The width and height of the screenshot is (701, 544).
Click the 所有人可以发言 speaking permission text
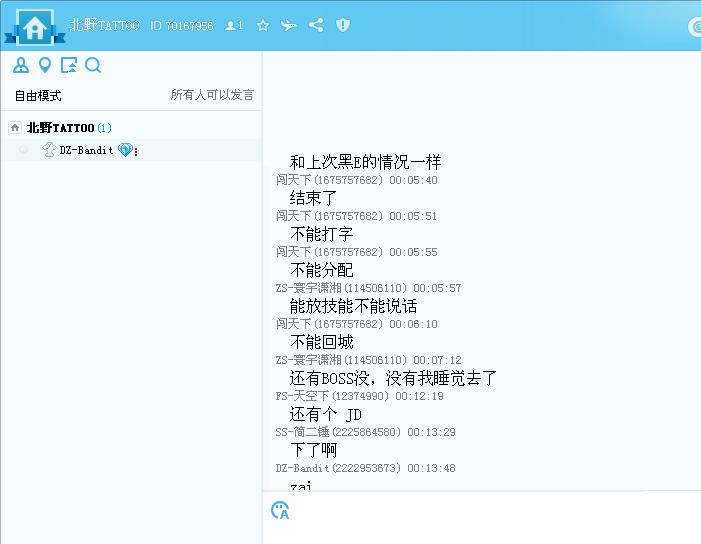[212, 95]
